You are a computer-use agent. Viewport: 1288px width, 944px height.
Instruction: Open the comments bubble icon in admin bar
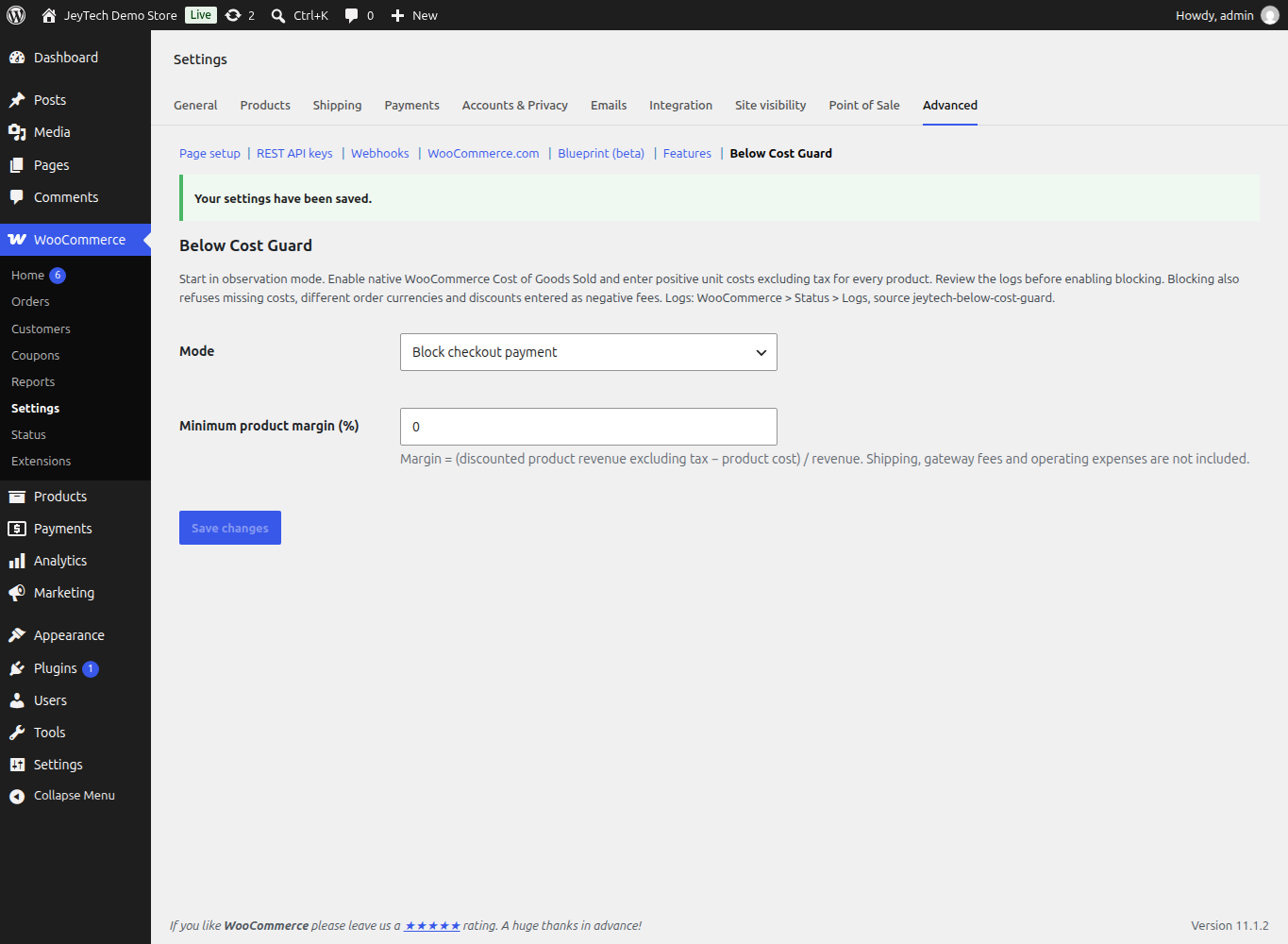point(351,15)
